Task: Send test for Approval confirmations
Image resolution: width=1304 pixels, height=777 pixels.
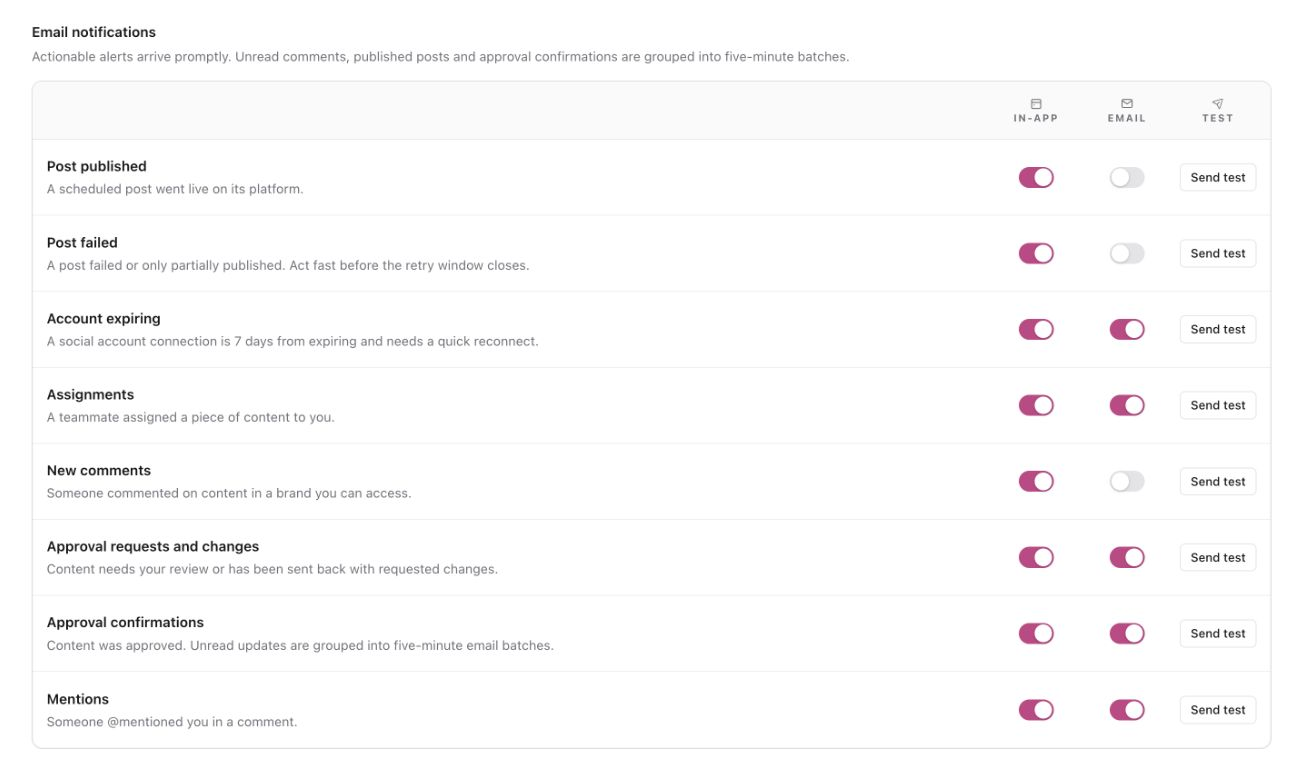Action: point(1218,633)
